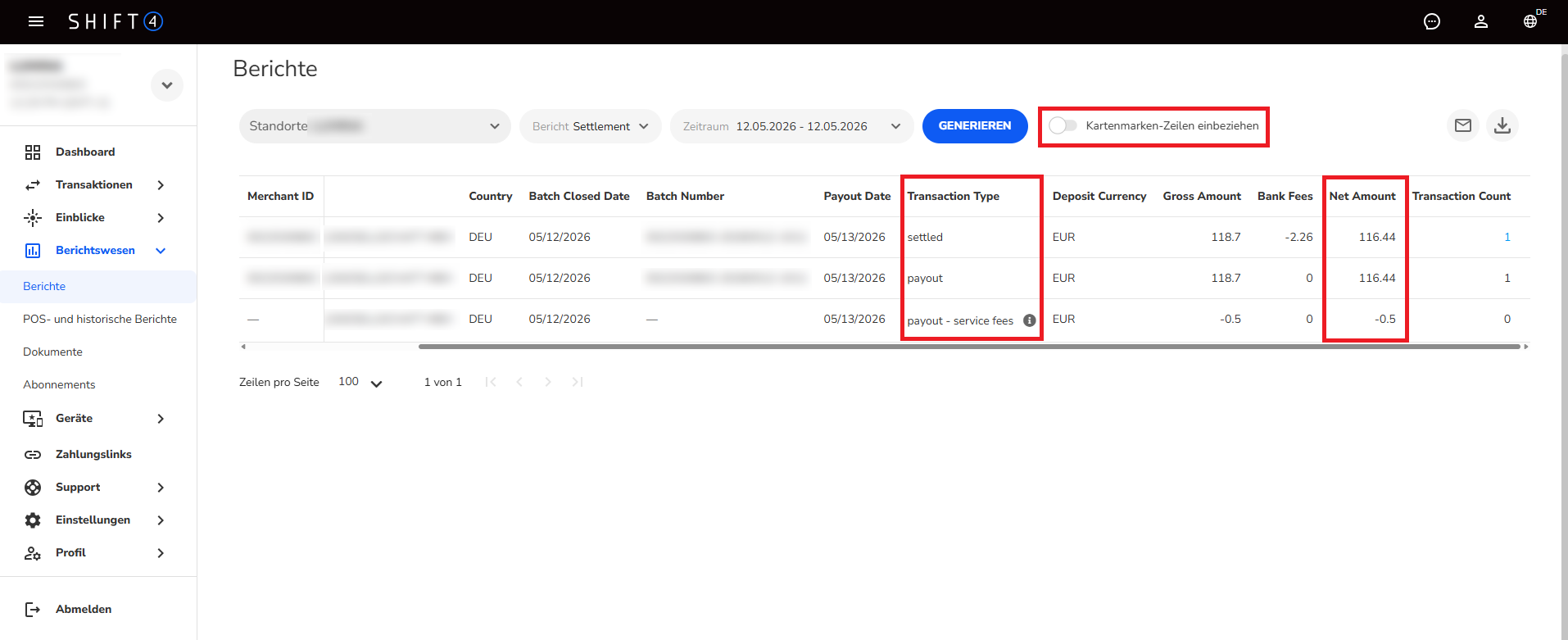This screenshot has width=1568, height=640.
Task: Open the Standorte dropdown
Action: tap(375, 126)
